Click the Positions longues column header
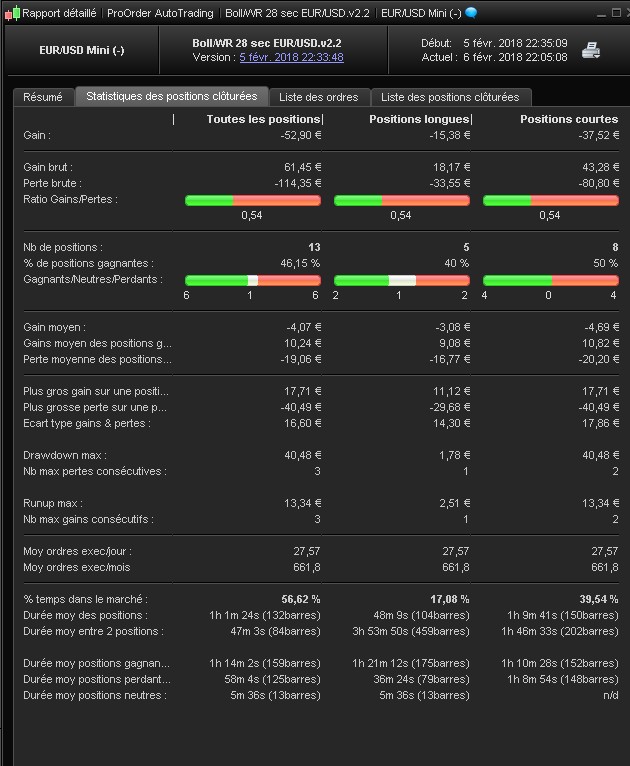 [418, 119]
